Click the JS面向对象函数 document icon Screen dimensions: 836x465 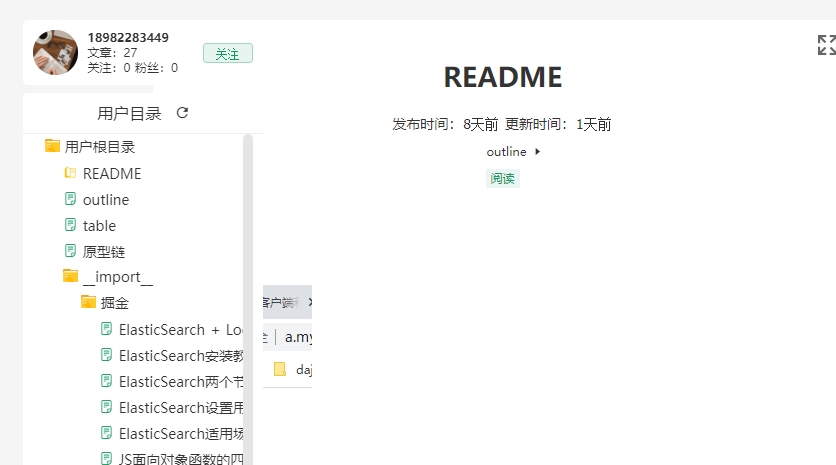point(106,458)
